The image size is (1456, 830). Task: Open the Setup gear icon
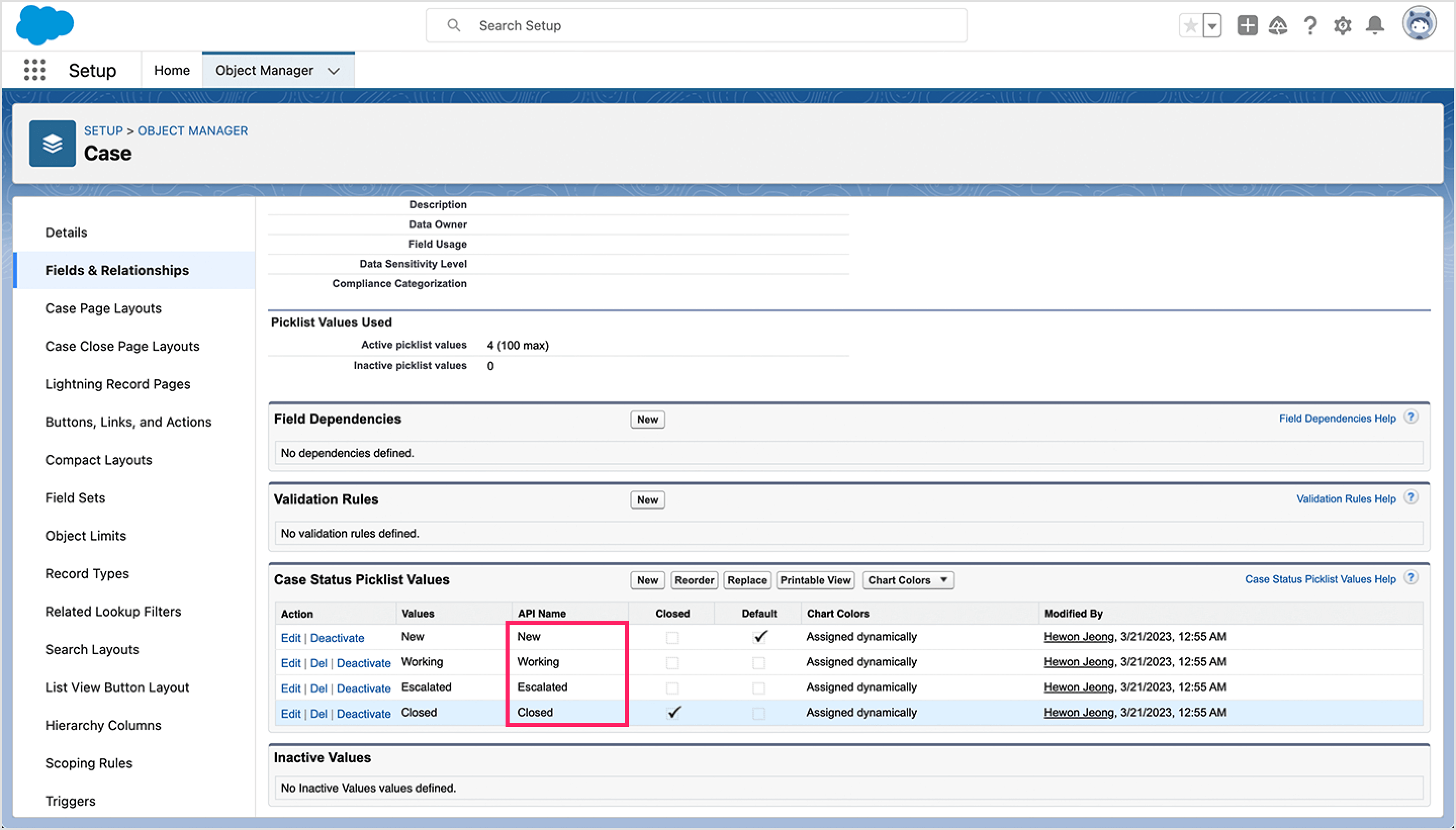1343,25
